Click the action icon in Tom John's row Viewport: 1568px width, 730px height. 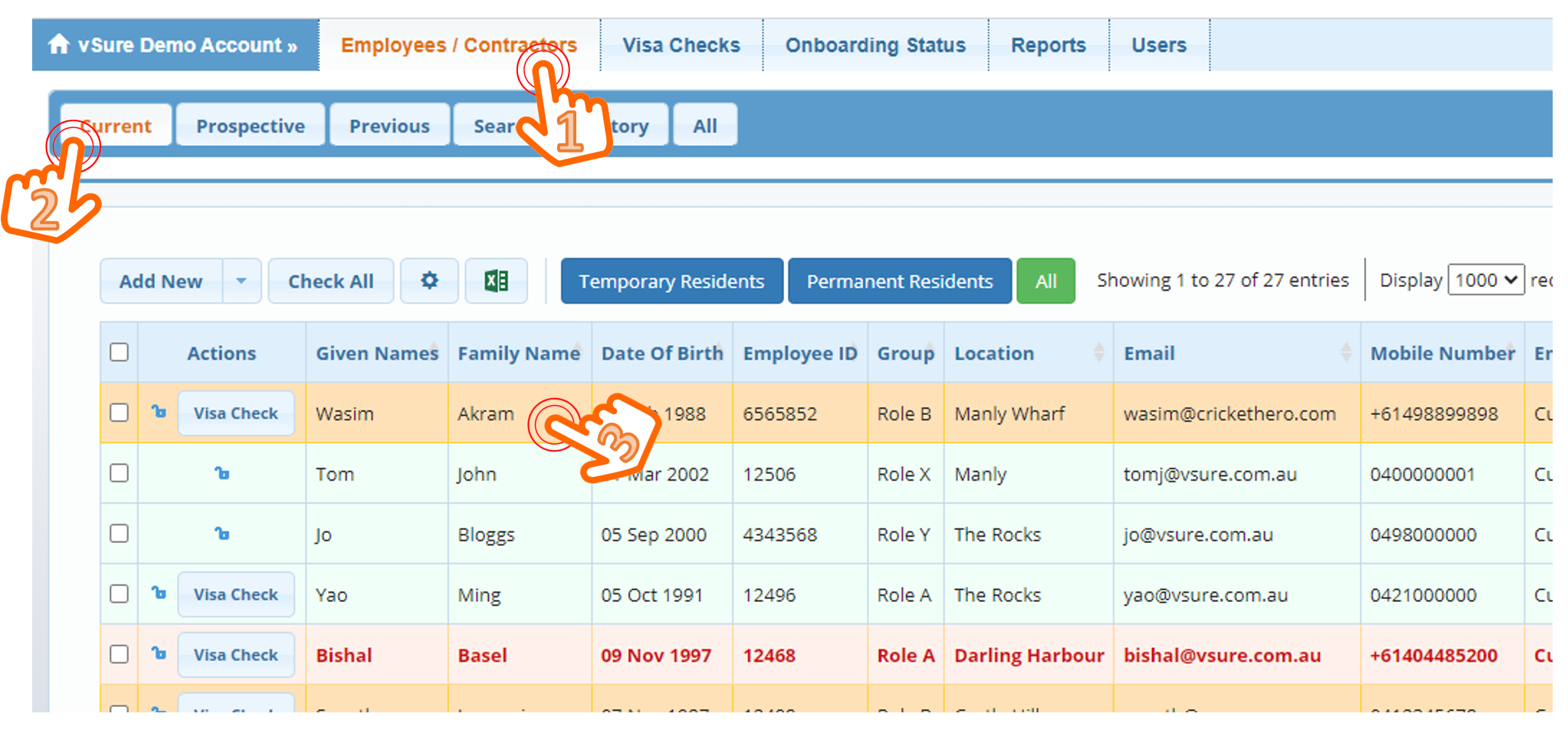(x=221, y=473)
